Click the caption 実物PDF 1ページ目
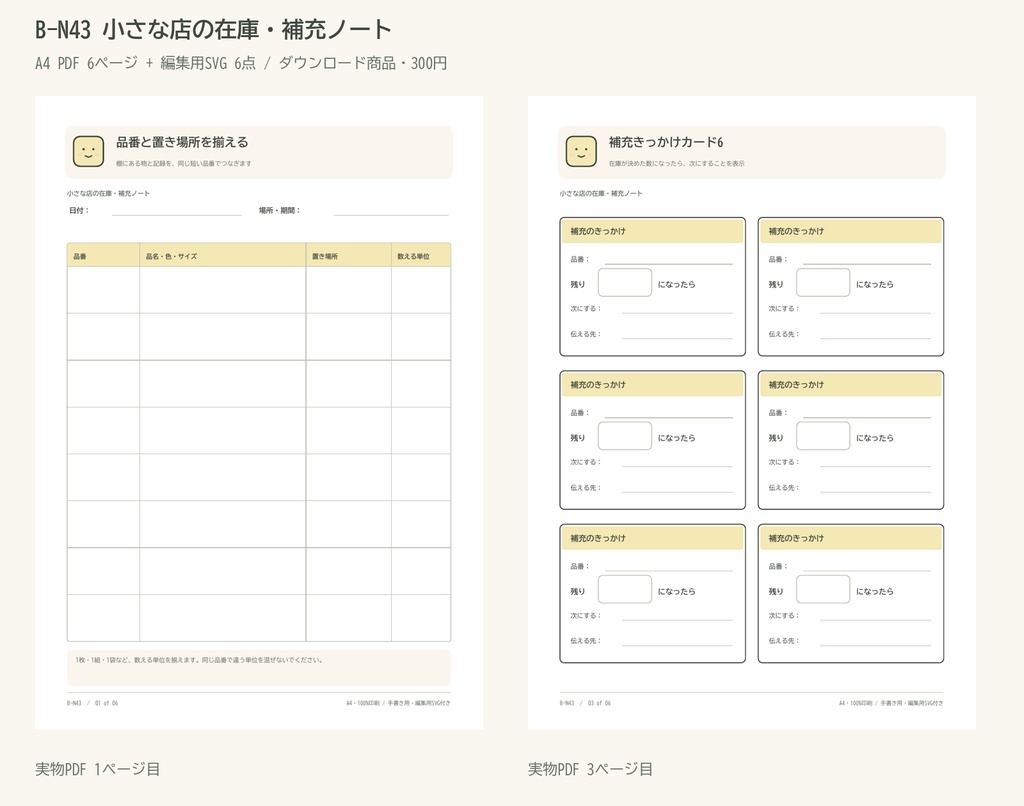The image size is (1024, 806). point(97,769)
